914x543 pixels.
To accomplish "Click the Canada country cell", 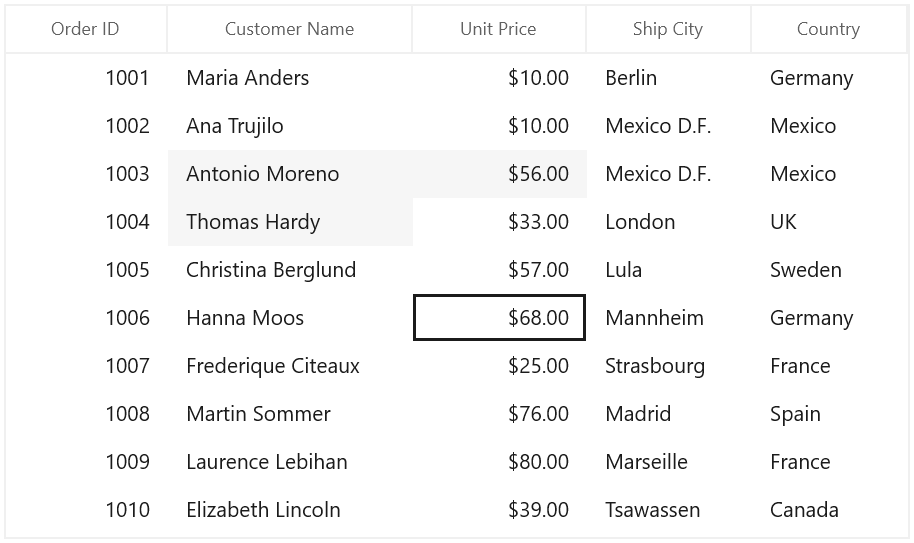I will pos(829,510).
